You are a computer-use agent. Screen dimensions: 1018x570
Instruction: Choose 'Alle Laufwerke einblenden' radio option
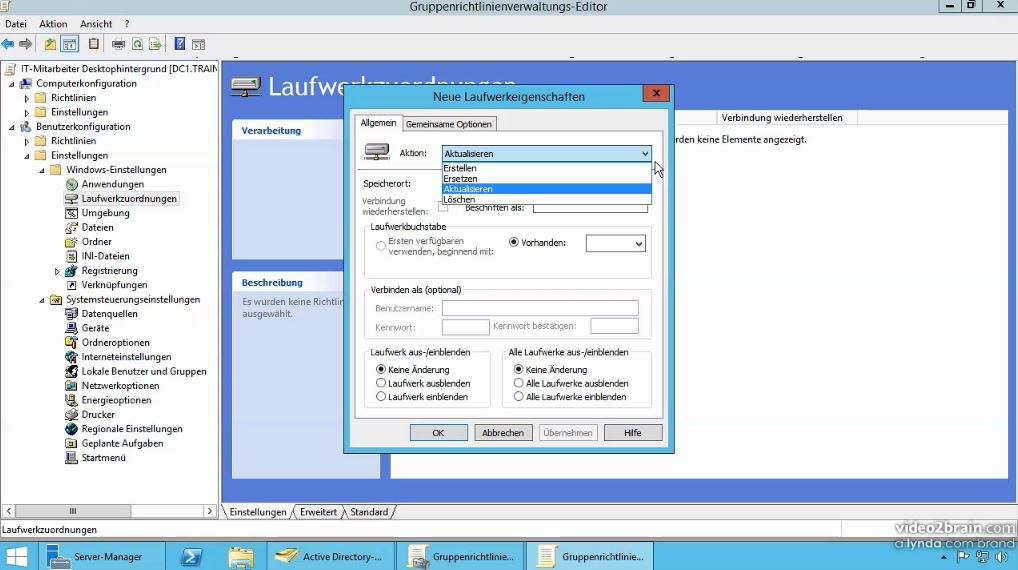click(x=518, y=397)
